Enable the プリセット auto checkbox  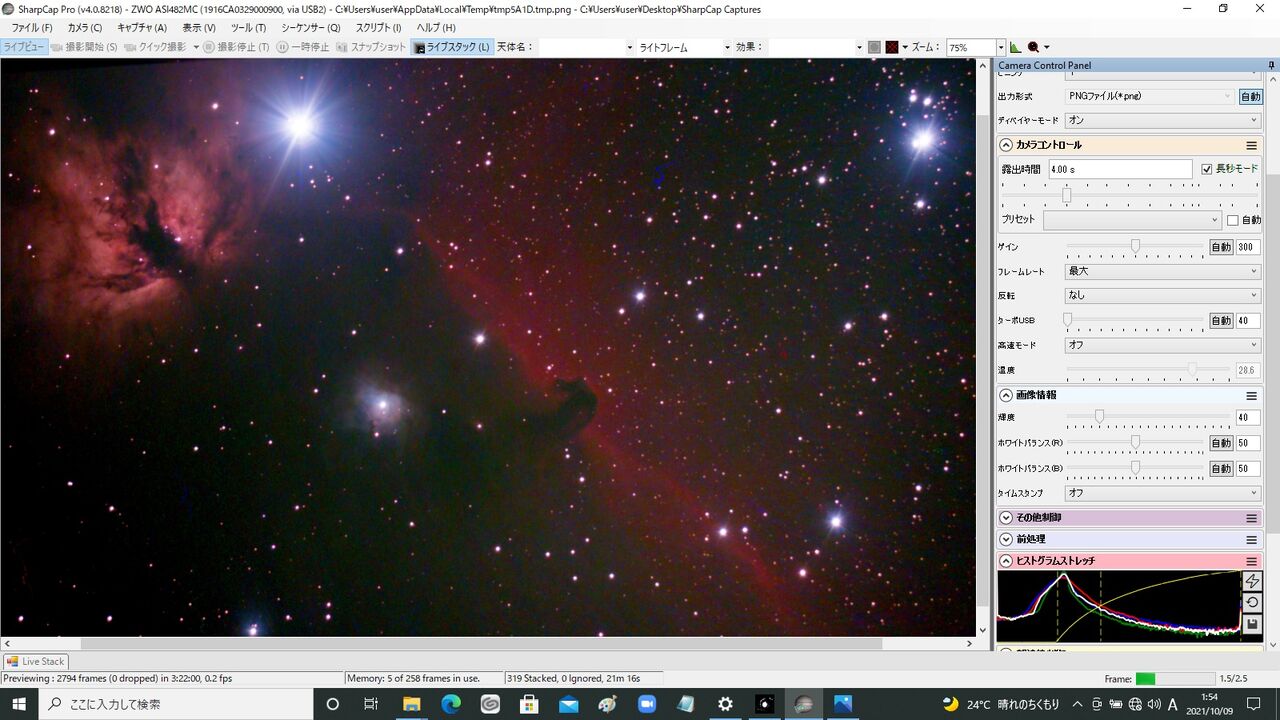coord(1232,220)
